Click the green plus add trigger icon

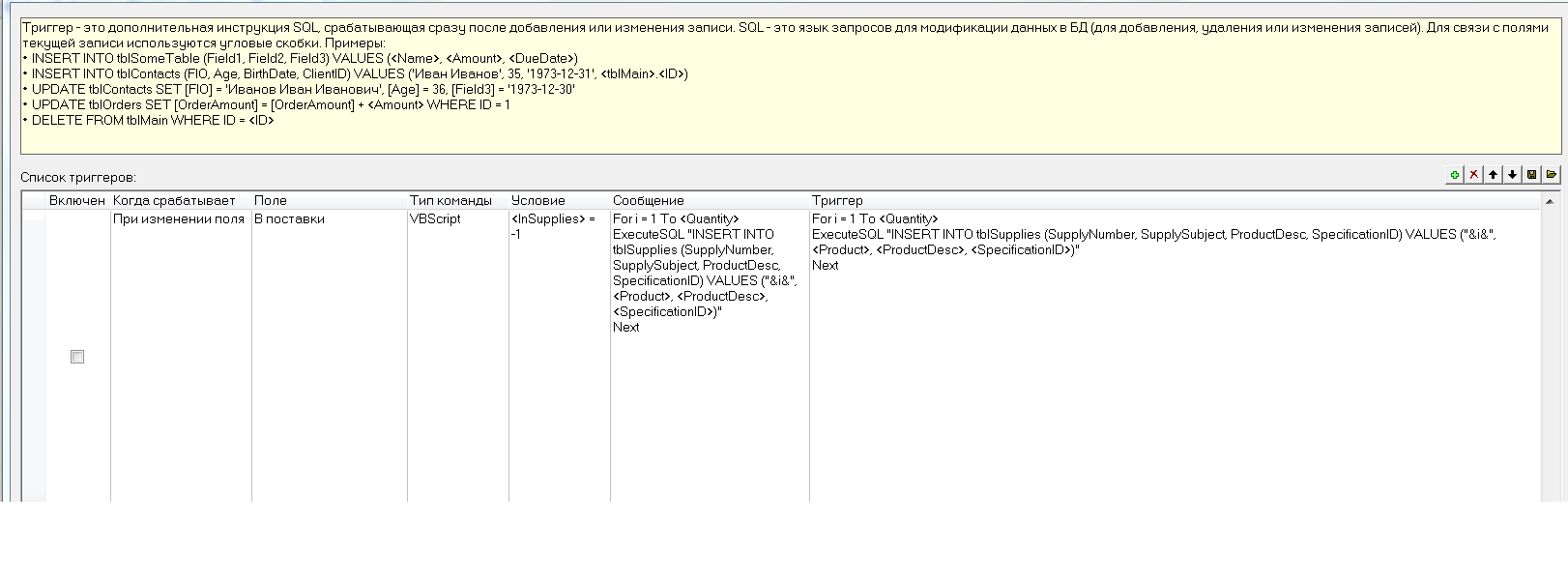(1455, 175)
